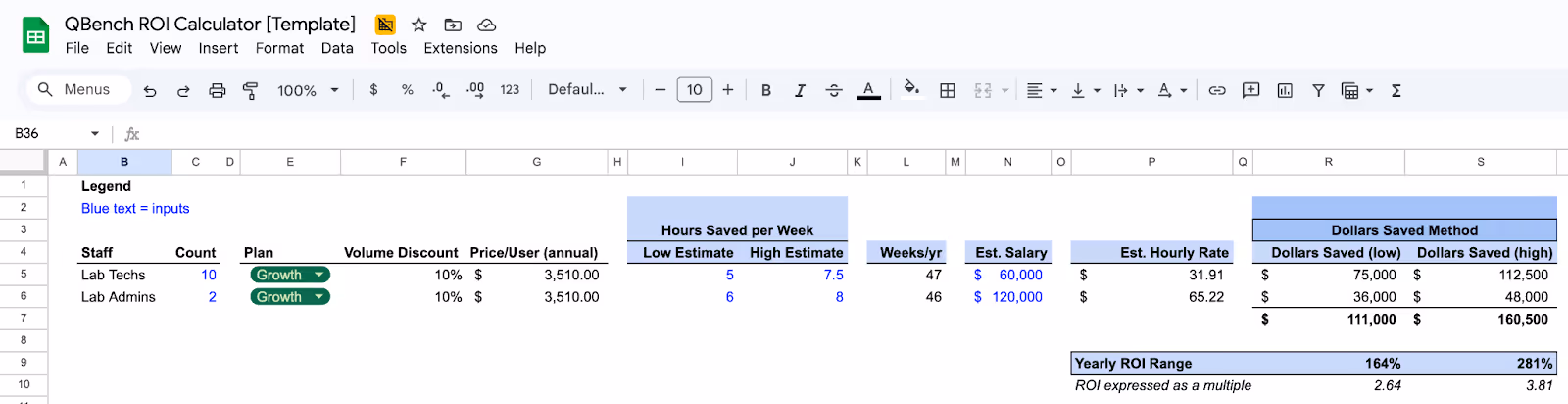Open the number format 123 menu

[x=510, y=89]
